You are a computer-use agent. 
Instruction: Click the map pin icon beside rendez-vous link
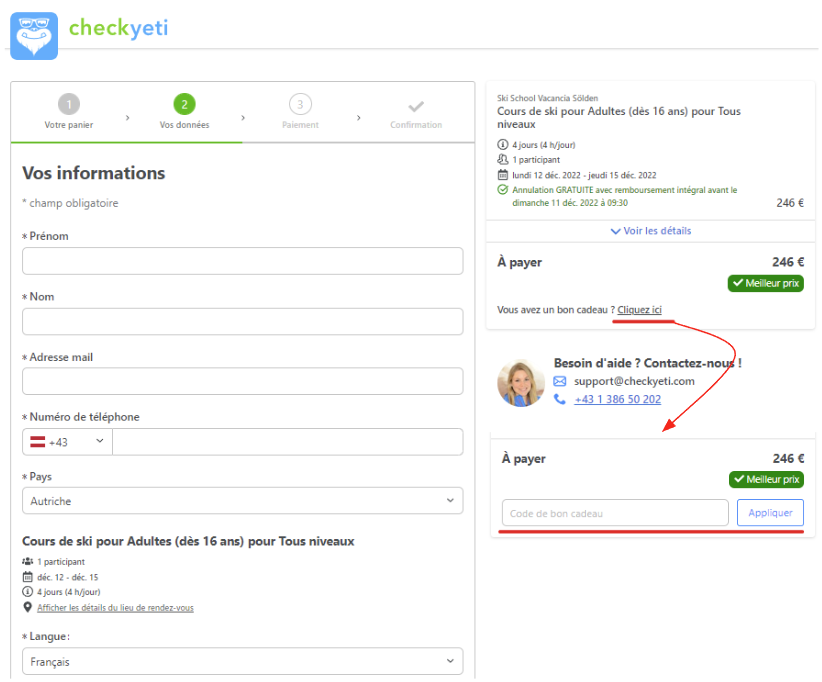[28, 607]
